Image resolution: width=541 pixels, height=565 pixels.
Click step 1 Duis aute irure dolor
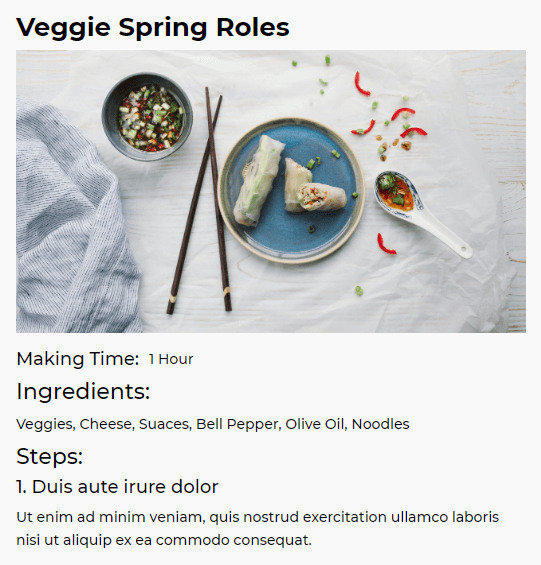[117, 487]
